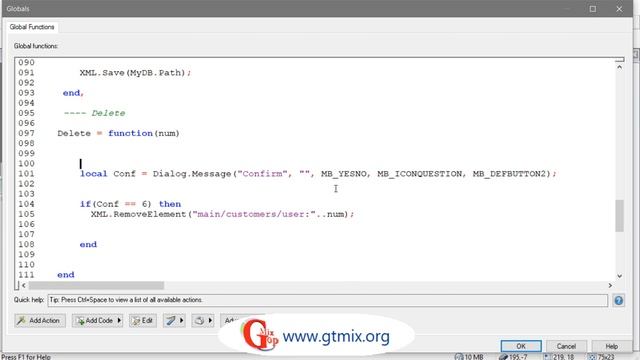
Task: Open the blue quick help question icon
Action: pos(618,300)
